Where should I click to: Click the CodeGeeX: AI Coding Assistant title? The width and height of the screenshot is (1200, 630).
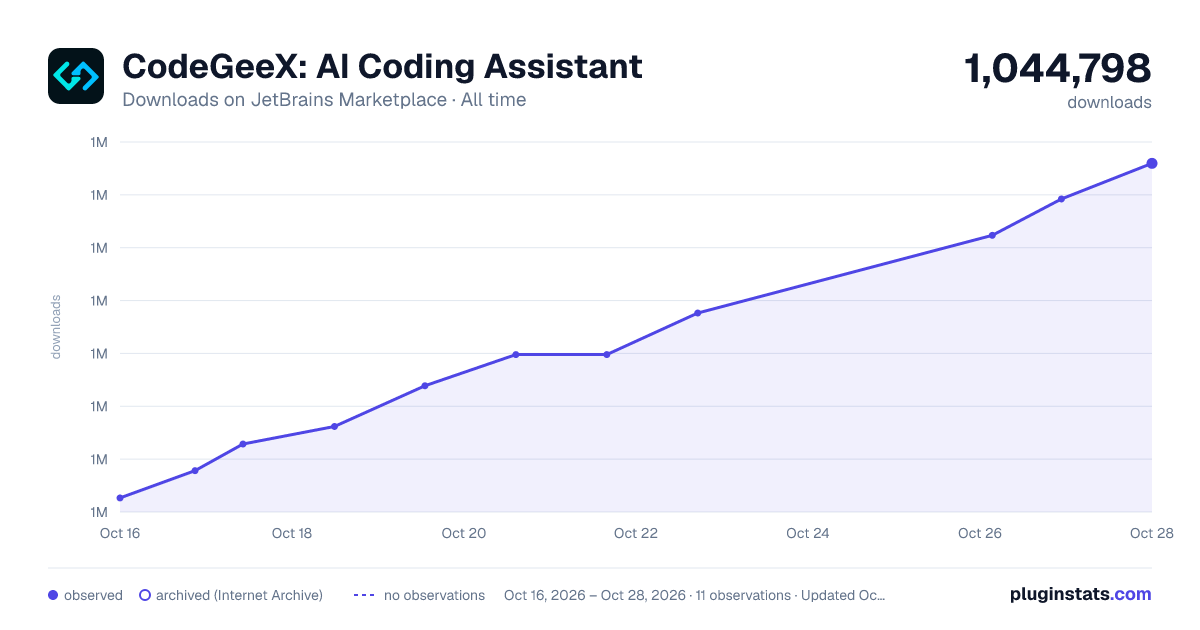pyautogui.click(x=382, y=66)
